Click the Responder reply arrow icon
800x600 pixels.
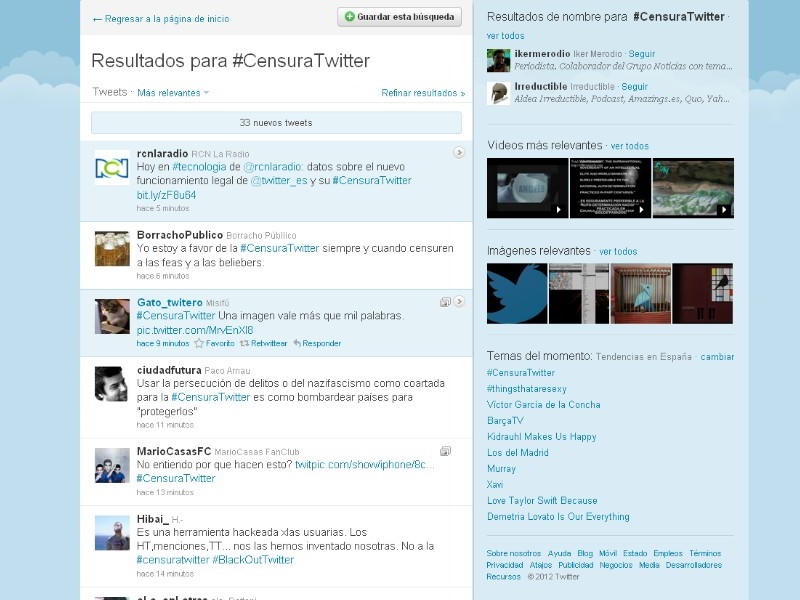(297, 343)
